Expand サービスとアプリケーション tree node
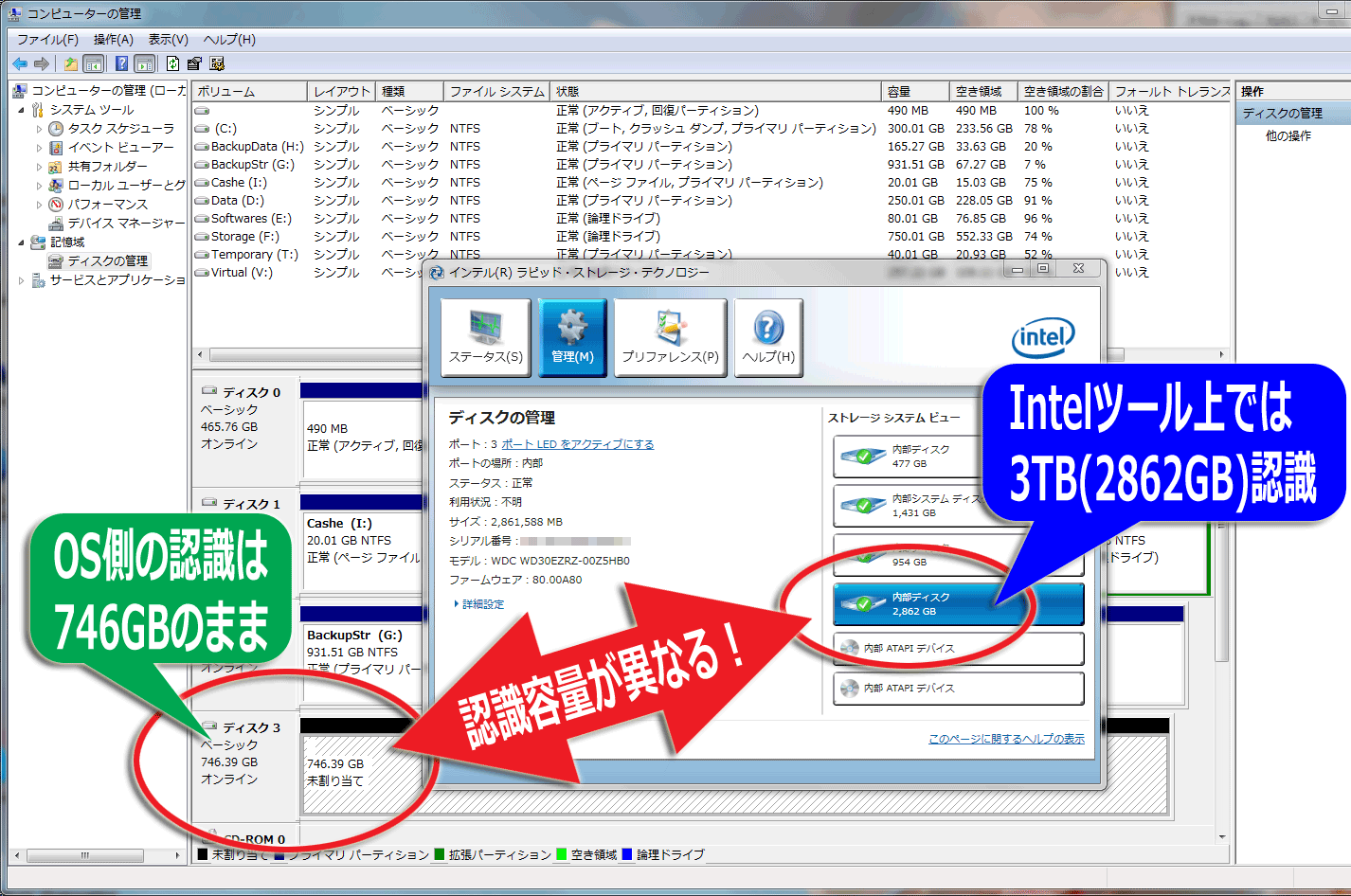 pos(21,280)
